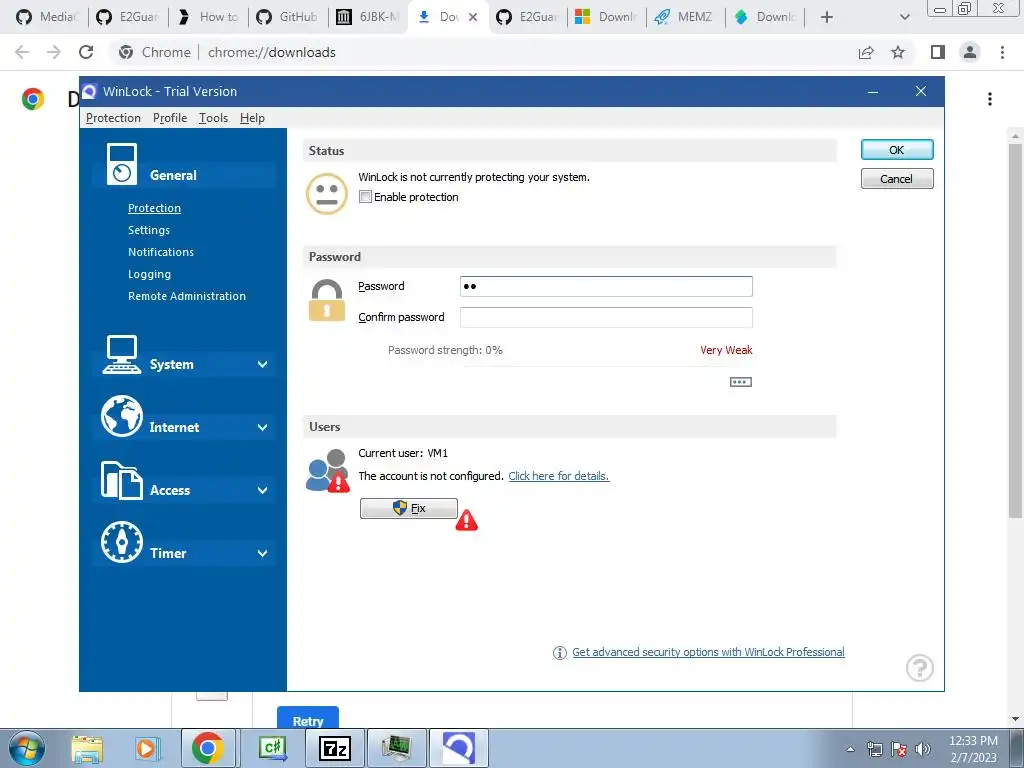Click the Access documents icon

coord(121,480)
